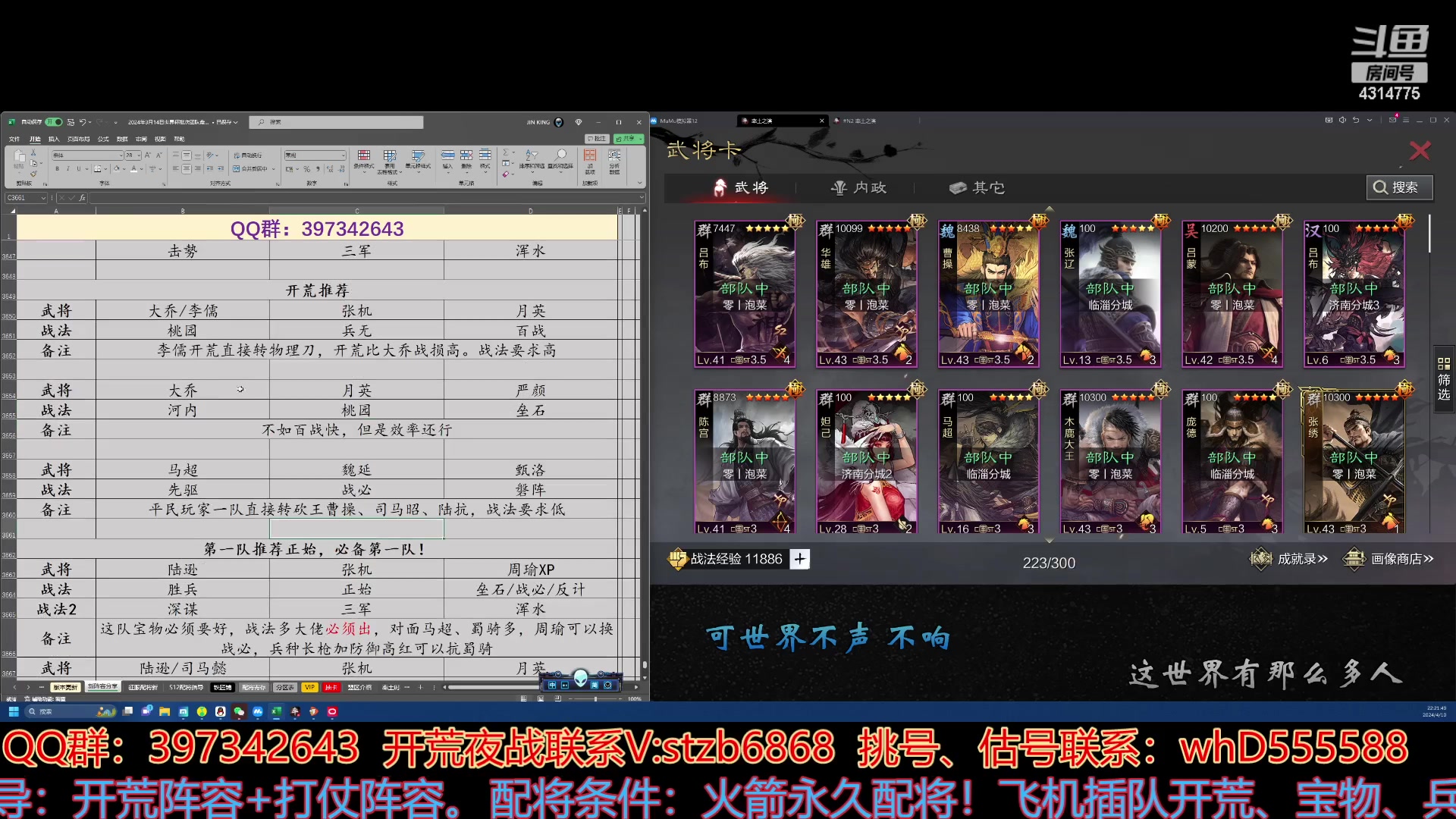Toggle horizontal center alignment
This screenshot has width=1456, height=819.
[187, 169]
